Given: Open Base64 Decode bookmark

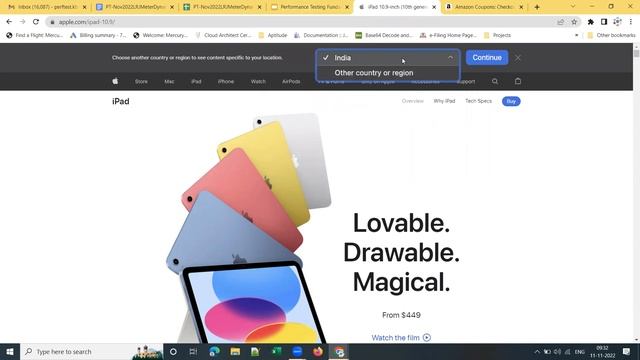Looking at the screenshot, I should pos(384,36).
